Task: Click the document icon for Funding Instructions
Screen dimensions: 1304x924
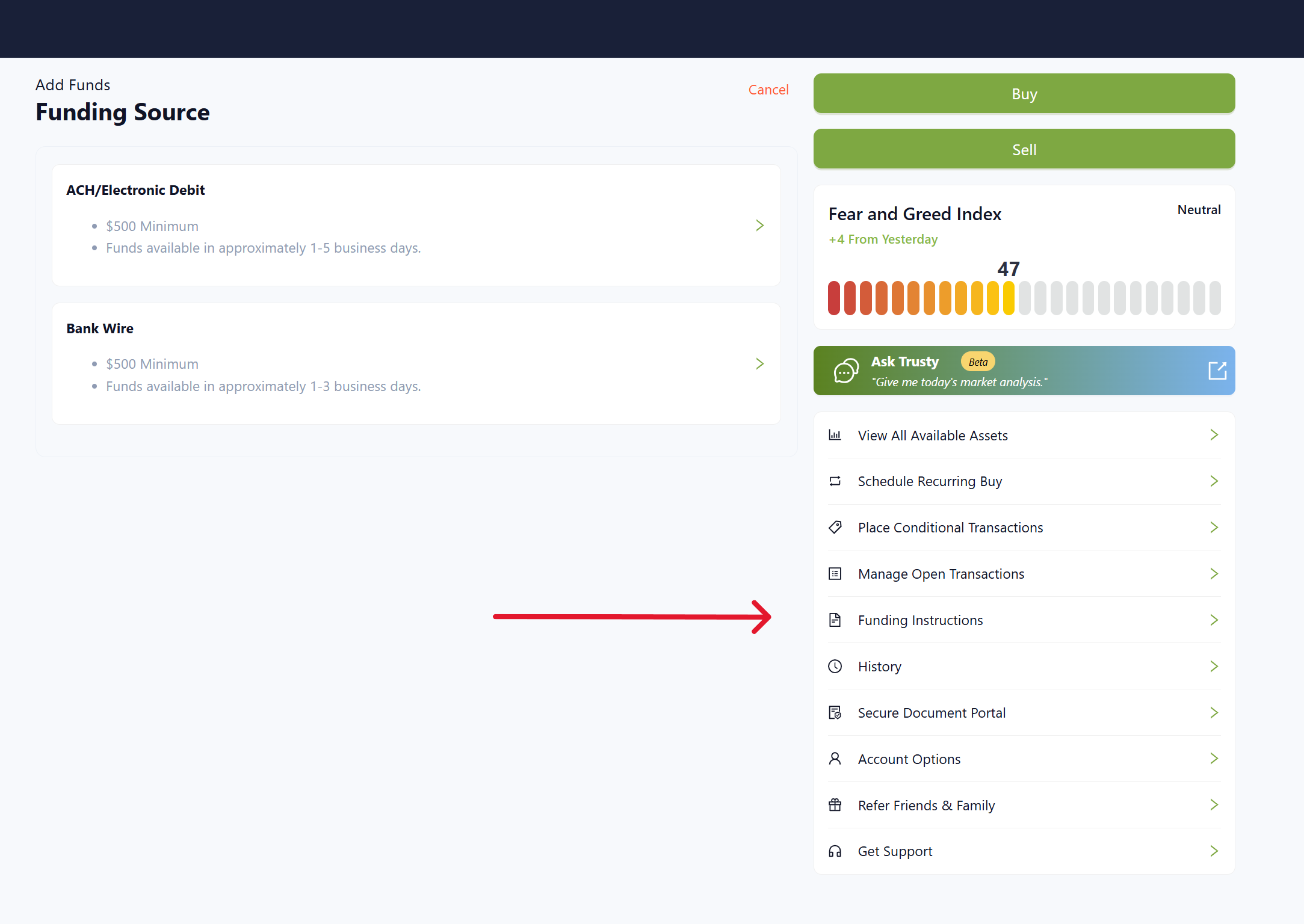Action: (x=835, y=620)
